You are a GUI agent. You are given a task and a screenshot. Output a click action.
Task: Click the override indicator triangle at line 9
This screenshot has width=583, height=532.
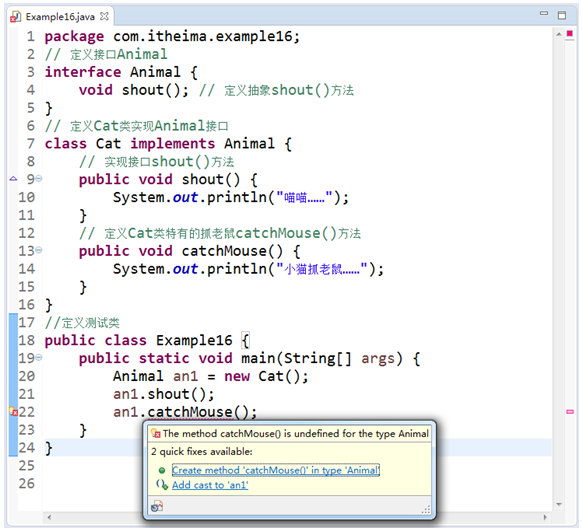point(13,179)
